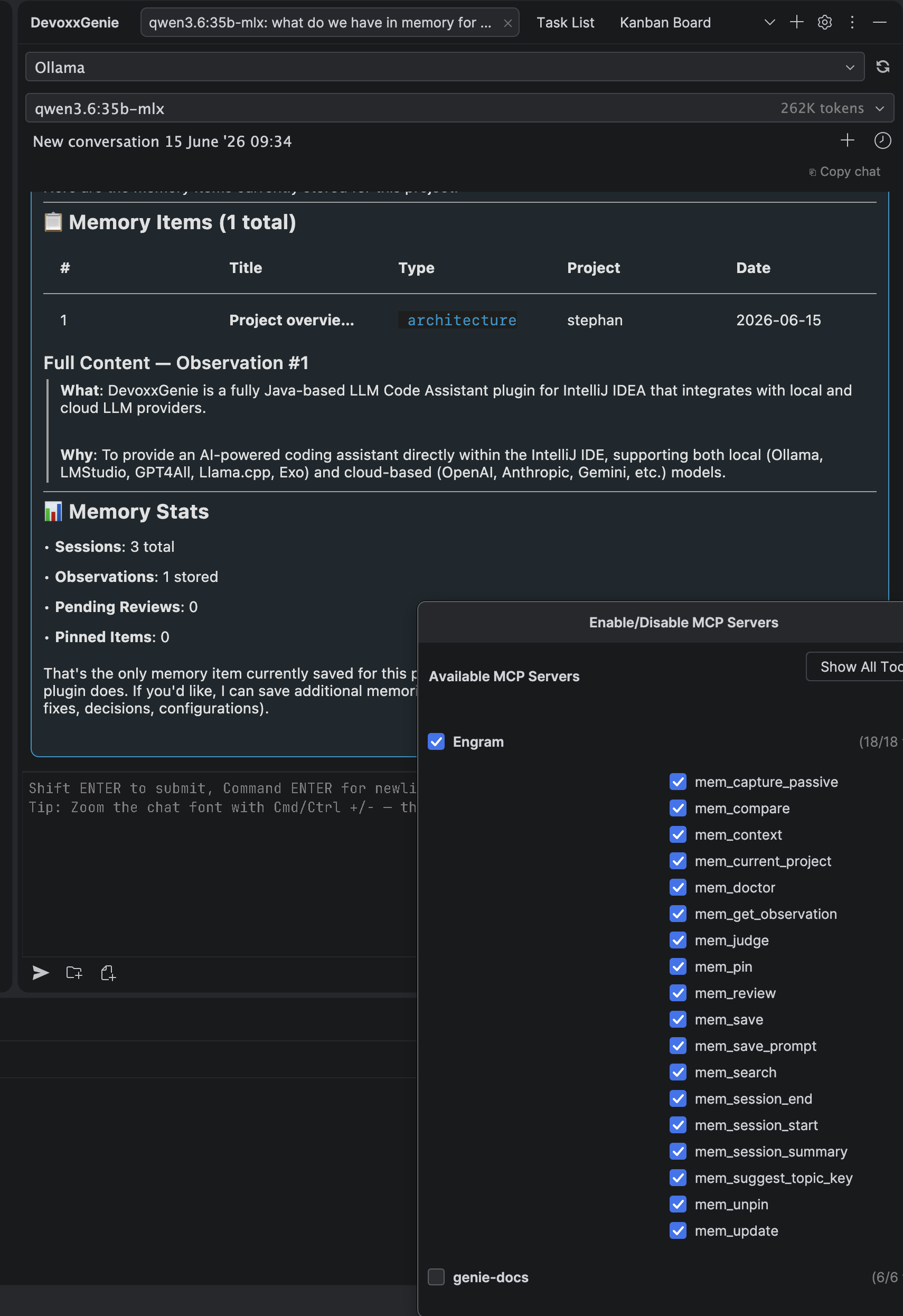Toggle the mem_review tool checkbox
The height and width of the screenshot is (1316, 903).
pos(678,993)
